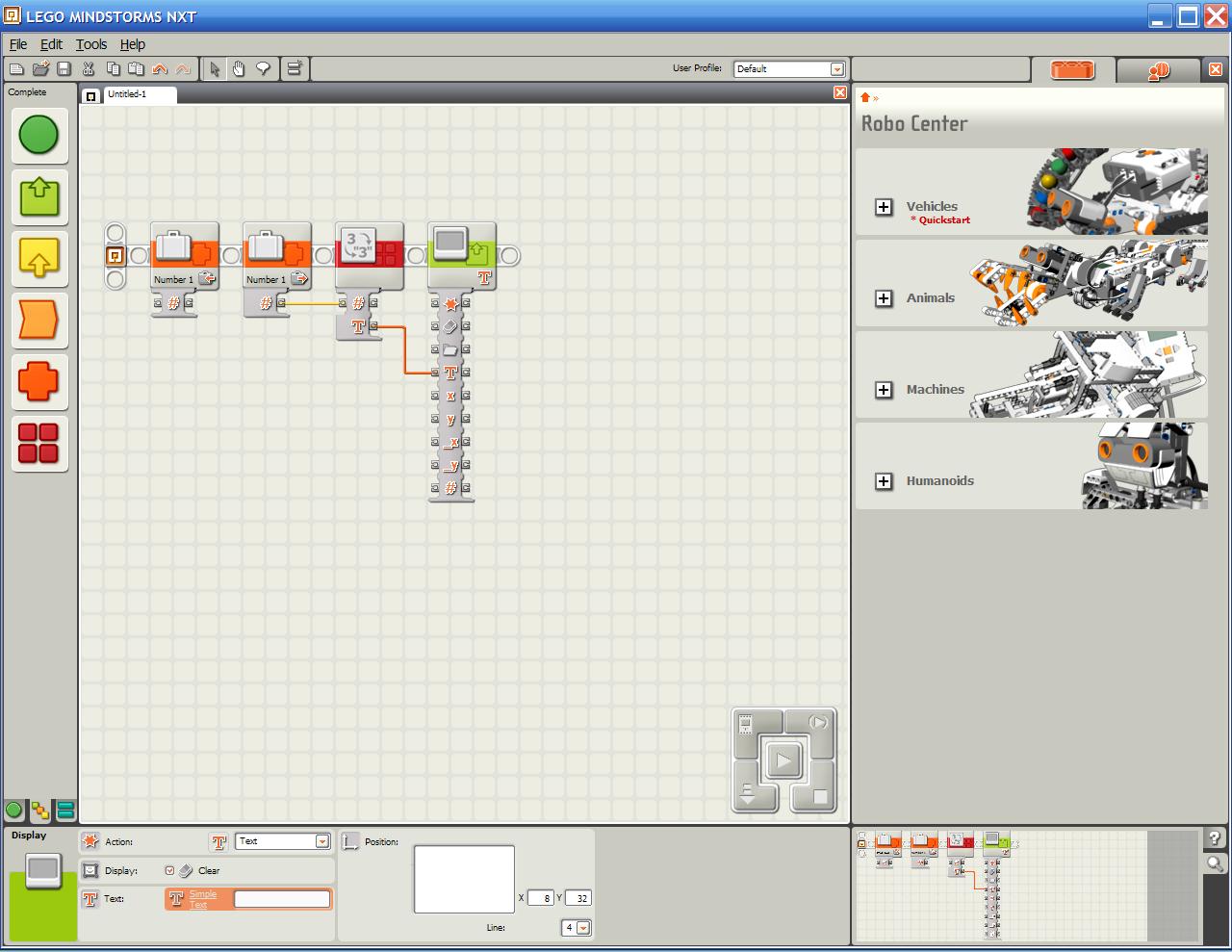Click the program starting point icon
Viewport: 1232px width, 952px height.
(115, 255)
